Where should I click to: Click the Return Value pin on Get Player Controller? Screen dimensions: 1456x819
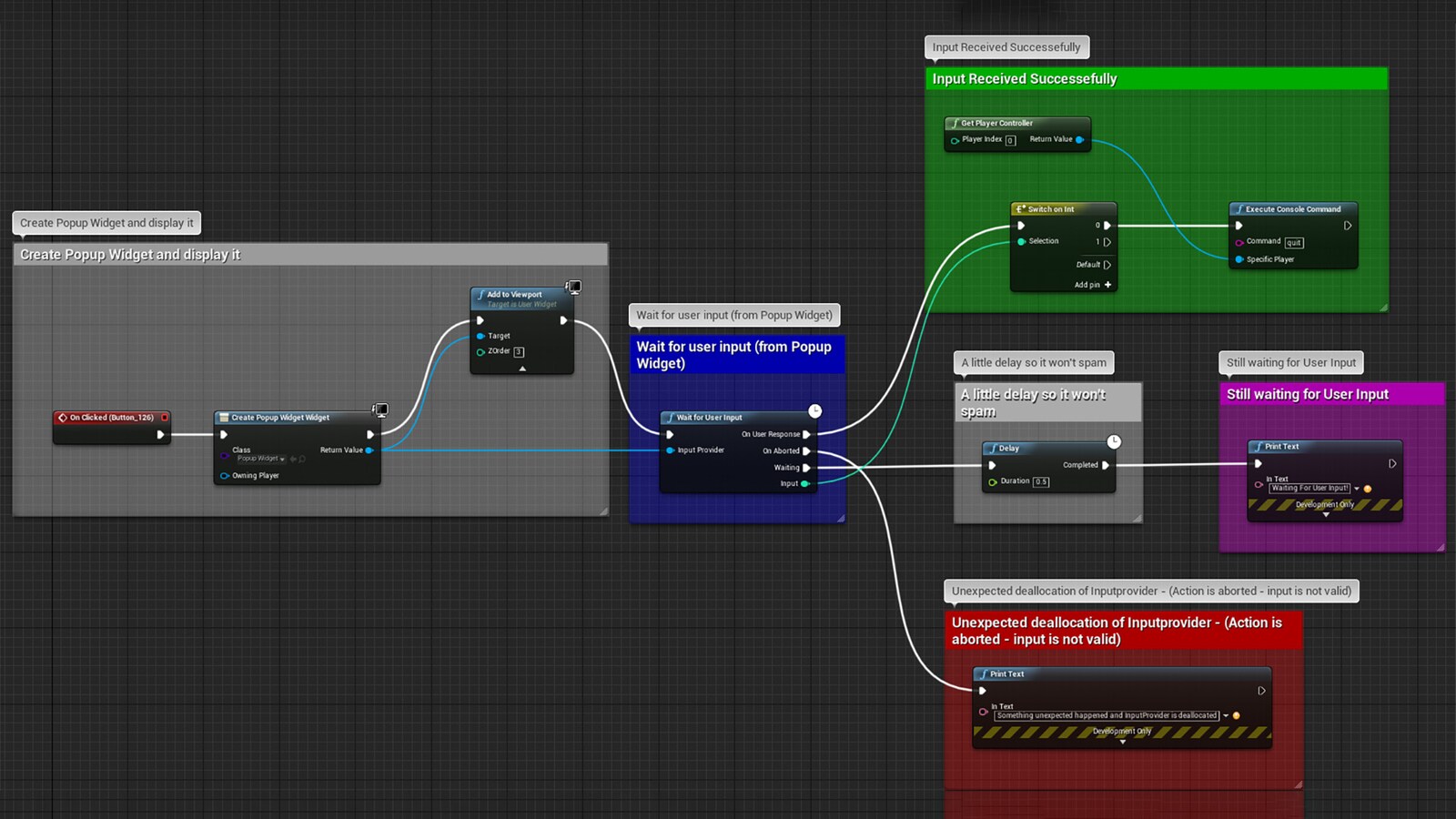(x=1080, y=139)
